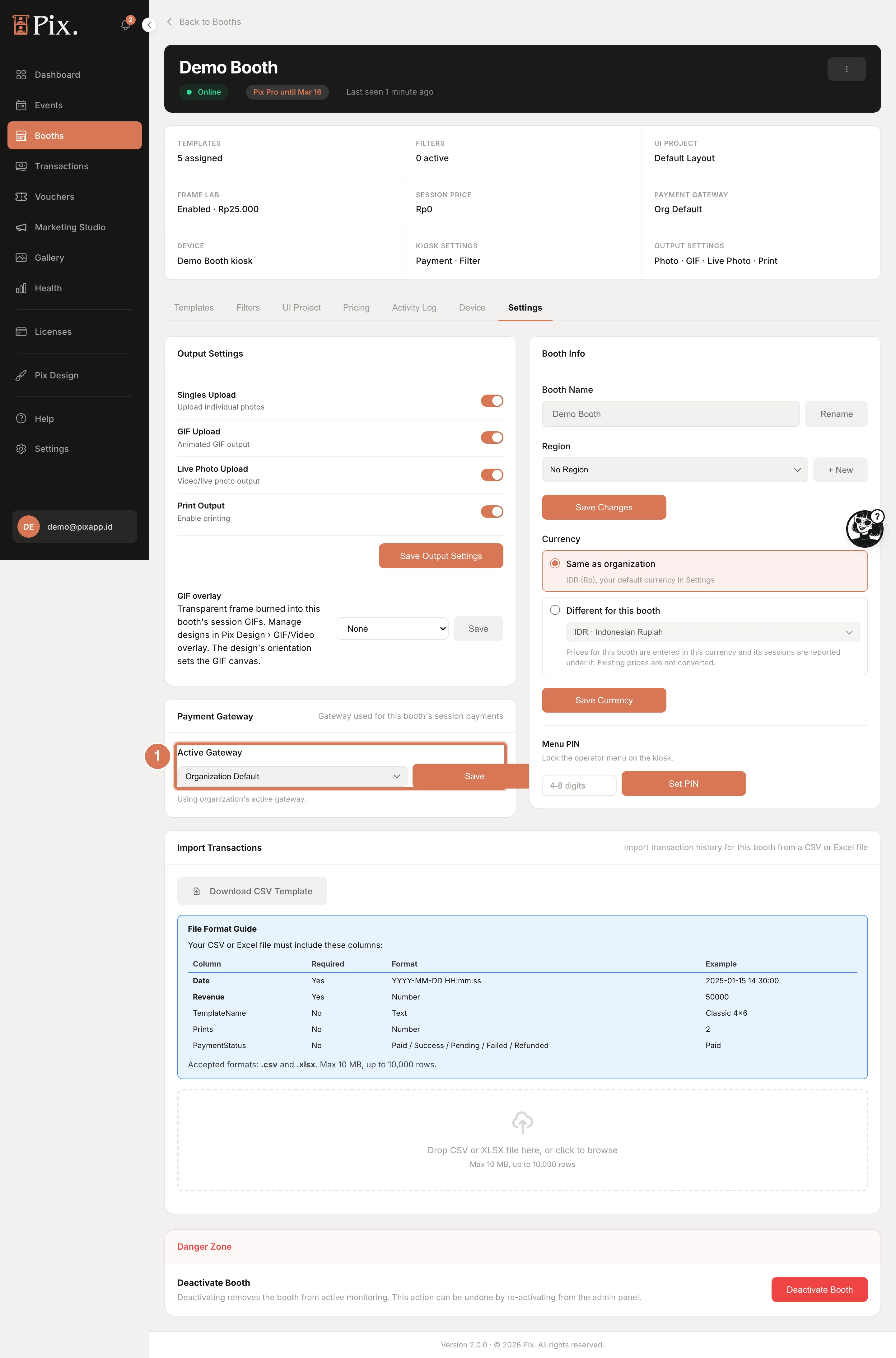Switch to the Pricing tab
Image resolution: width=896 pixels, height=1358 pixels.
click(356, 307)
